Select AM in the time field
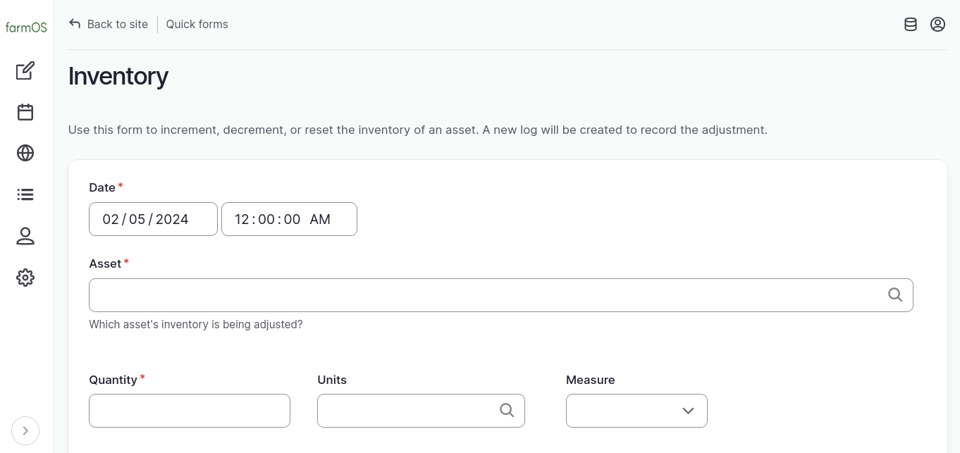Screen dimensions: 960x453 pyautogui.click(x=320, y=219)
